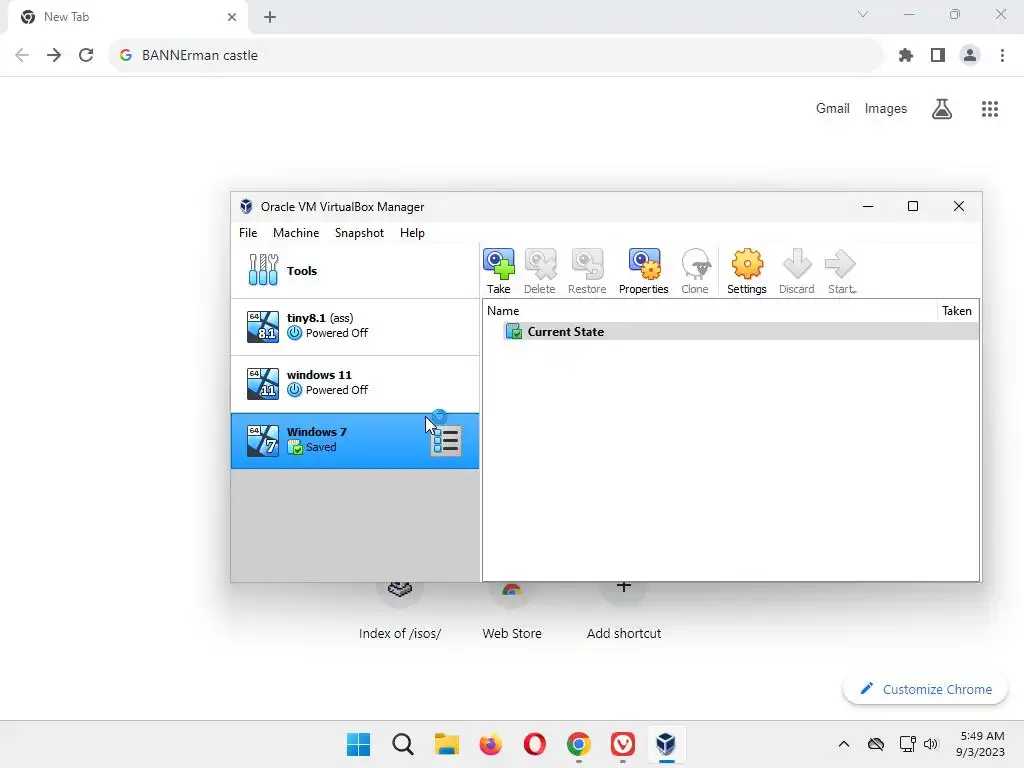The height and width of the screenshot is (768, 1024).
Task: Close the New Tab tab
Action: coord(232,17)
